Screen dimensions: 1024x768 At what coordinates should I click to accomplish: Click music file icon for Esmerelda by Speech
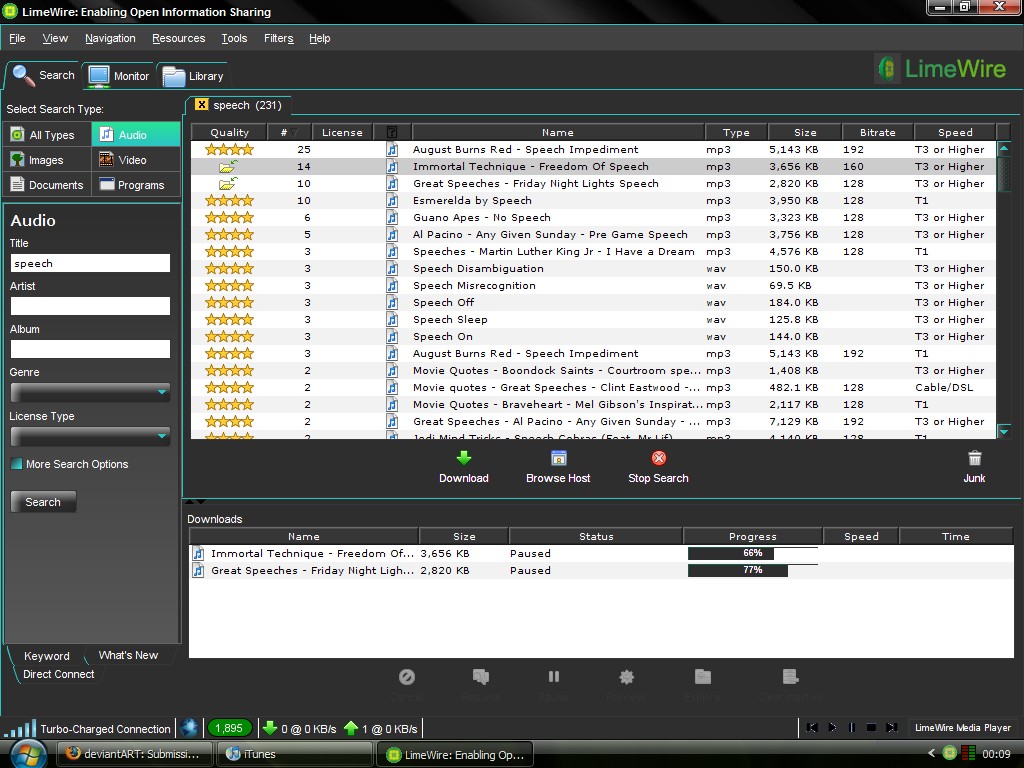(392, 200)
